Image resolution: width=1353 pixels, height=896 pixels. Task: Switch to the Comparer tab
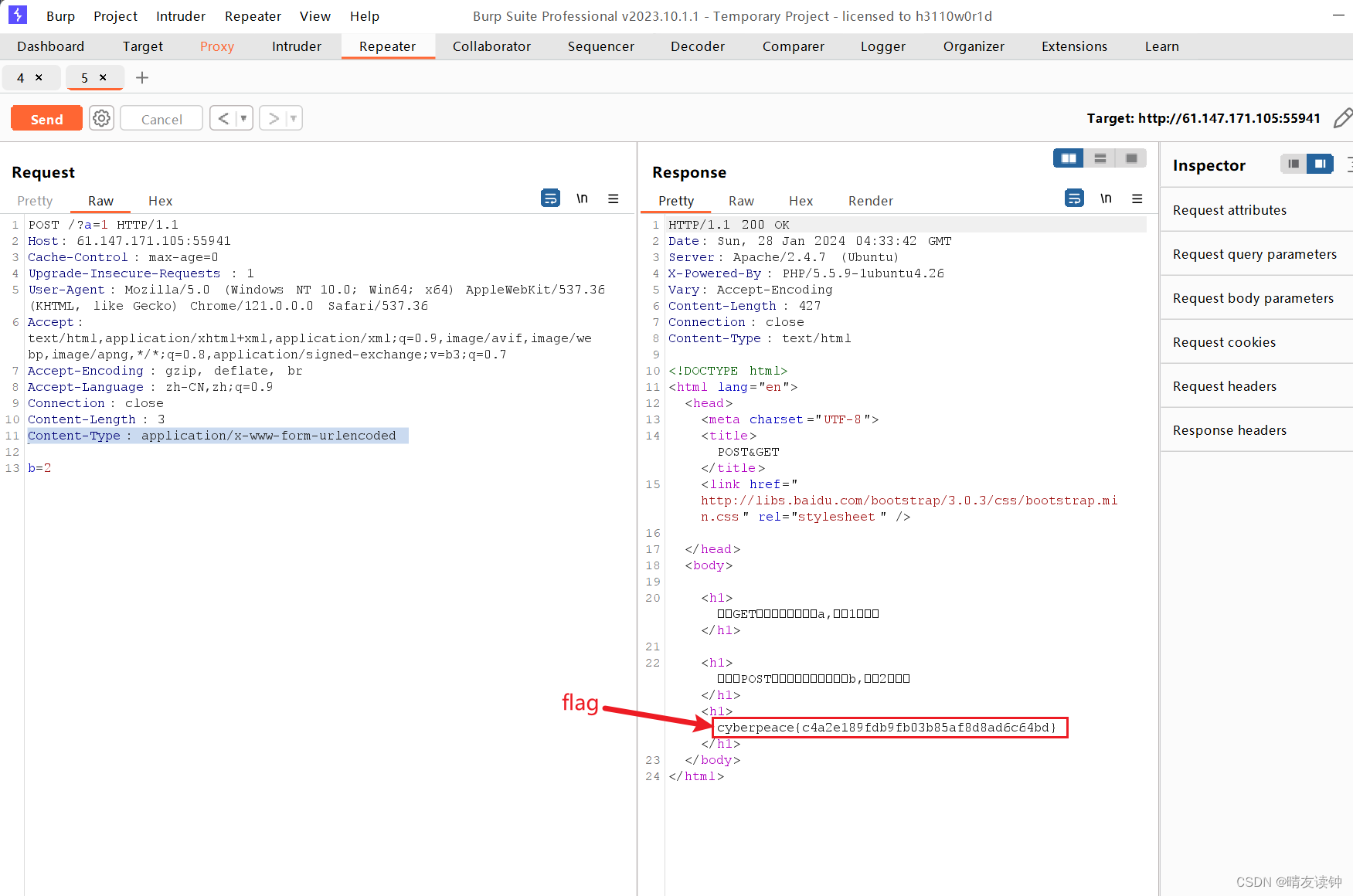(794, 46)
